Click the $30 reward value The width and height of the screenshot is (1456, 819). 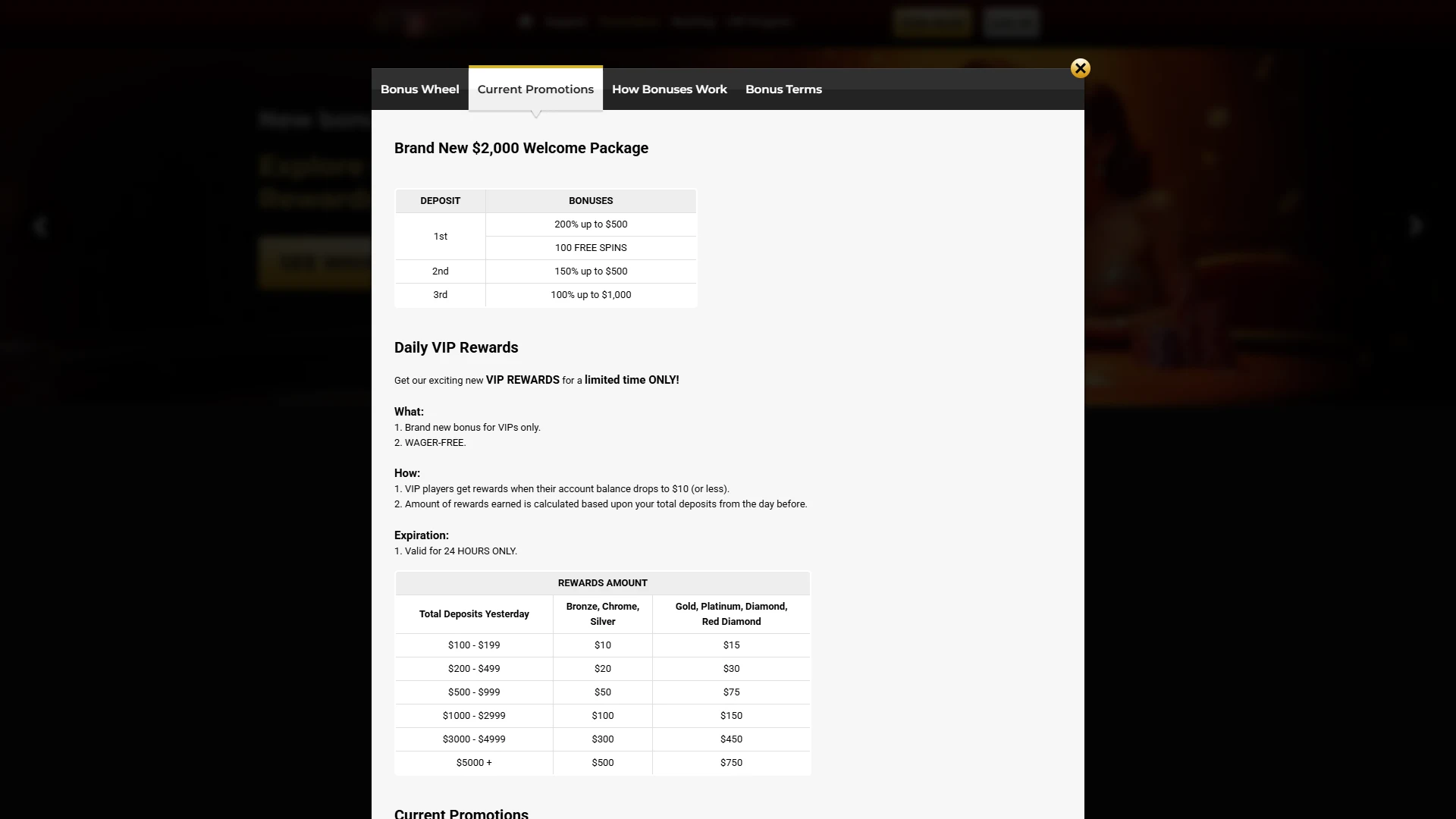pos(731,669)
